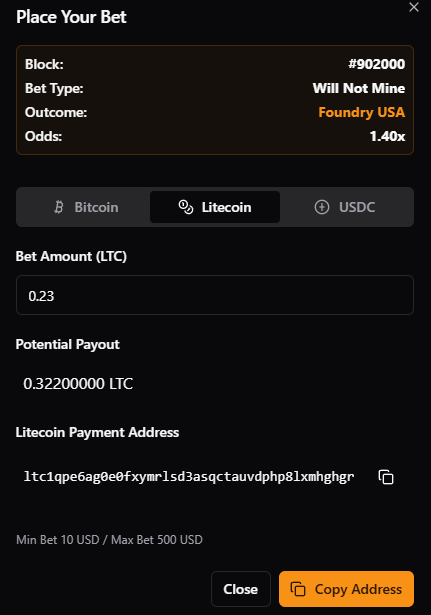Click the orange Copy Address button
The image size is (431, 615).
[x=346, y=589]
